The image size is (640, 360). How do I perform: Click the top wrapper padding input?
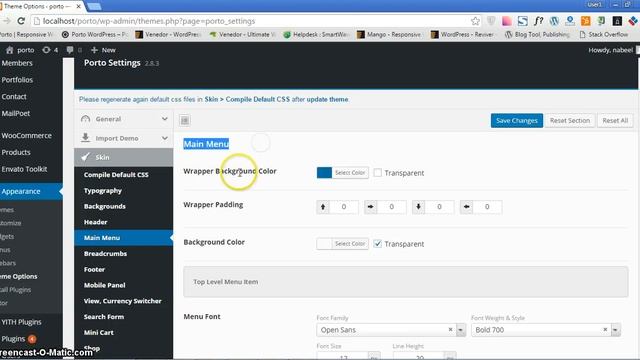344,207
